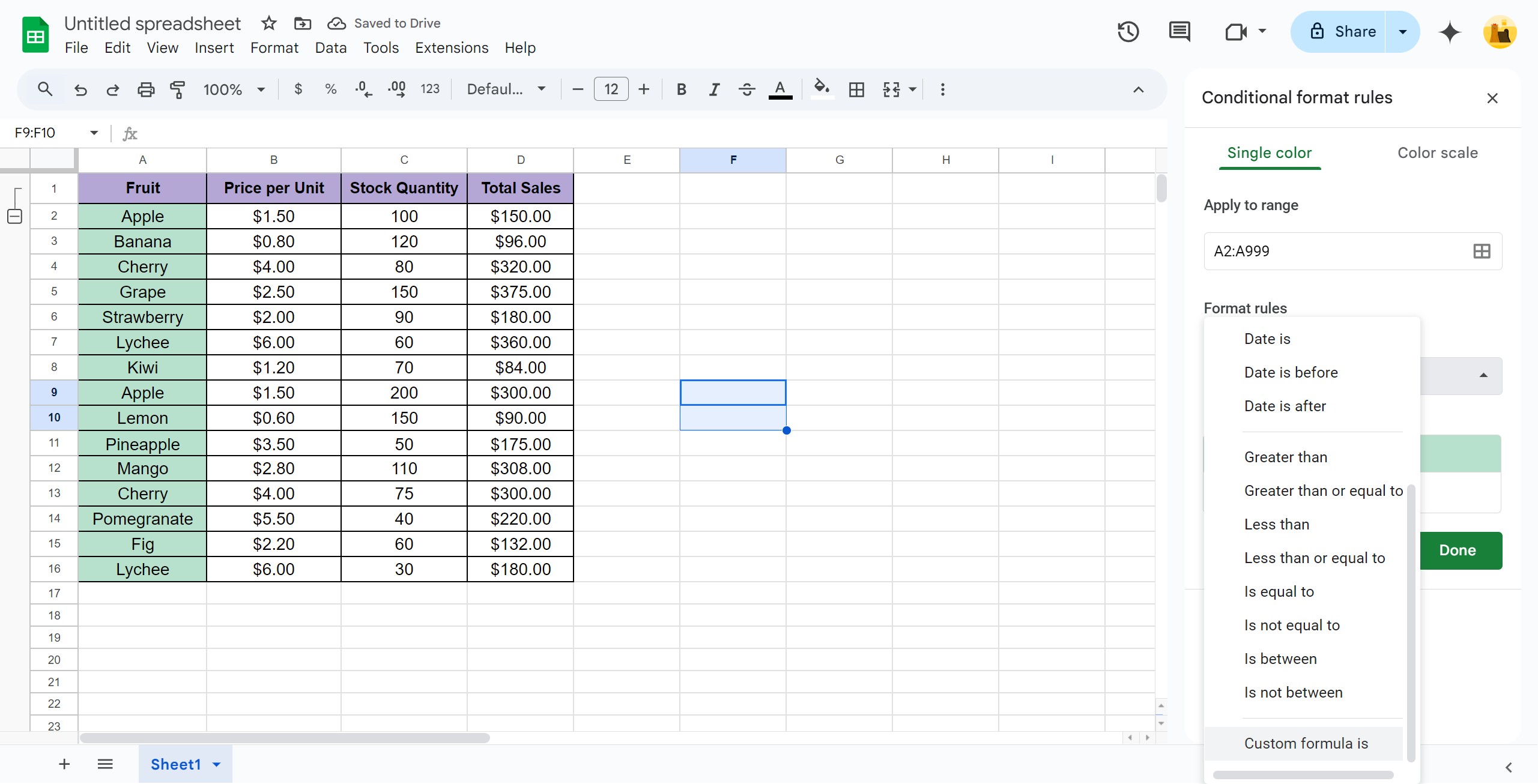The image size is (1538, 784).
Task: Open the fill color picker
Action: [822, 89]
